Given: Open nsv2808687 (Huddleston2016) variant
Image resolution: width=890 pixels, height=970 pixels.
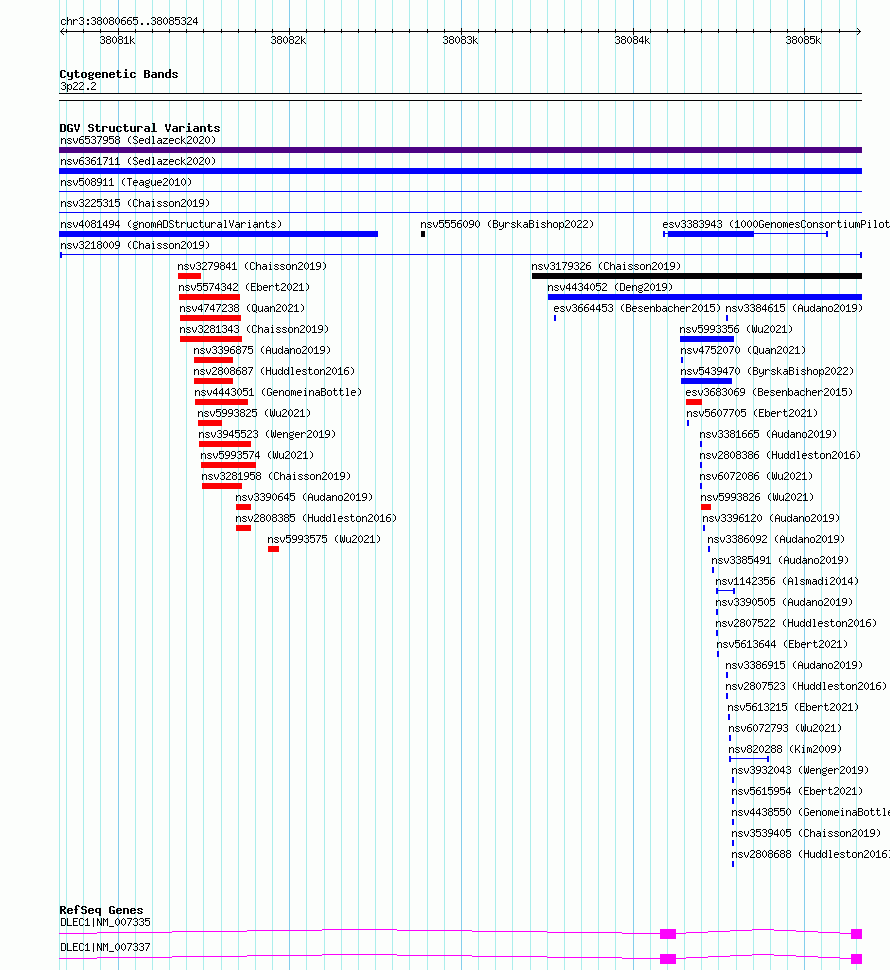Looking at the screenshot, I should pos(275,372).
